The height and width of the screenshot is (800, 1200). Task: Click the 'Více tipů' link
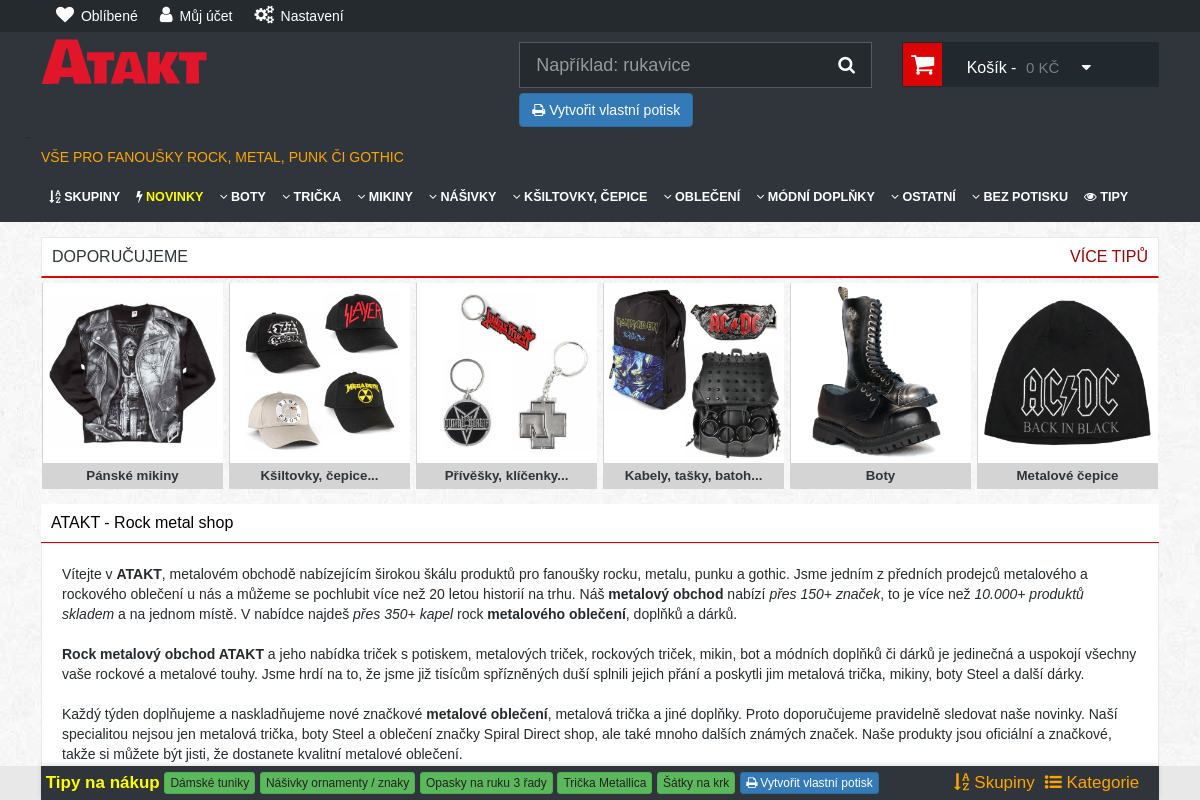click(1109, 256)
